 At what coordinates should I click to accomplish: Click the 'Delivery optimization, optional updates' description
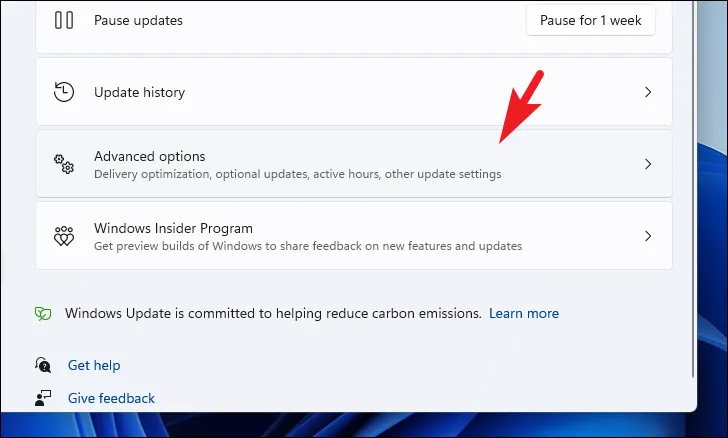(298, 174)
